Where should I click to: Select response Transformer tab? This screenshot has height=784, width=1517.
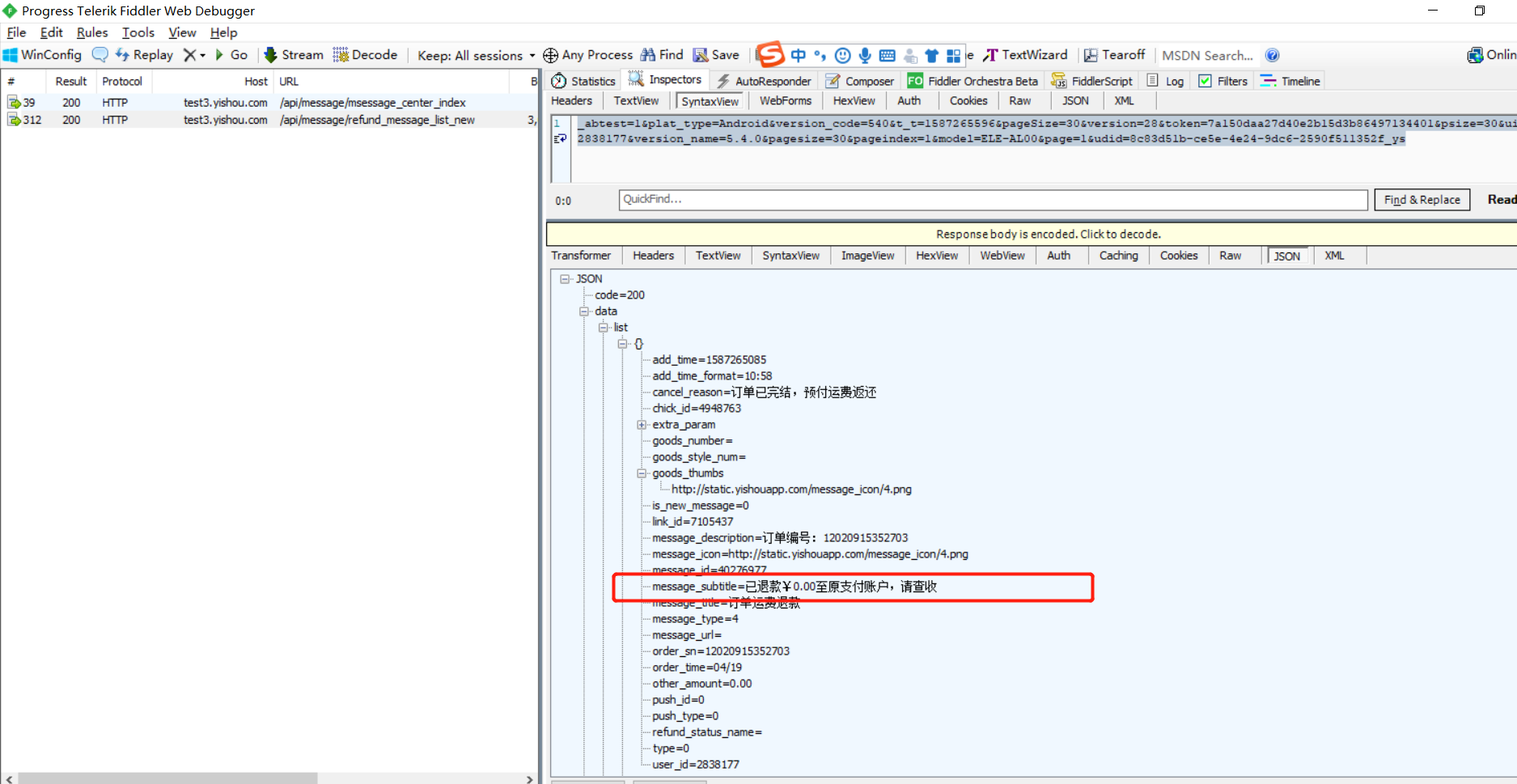pos(581,256)
